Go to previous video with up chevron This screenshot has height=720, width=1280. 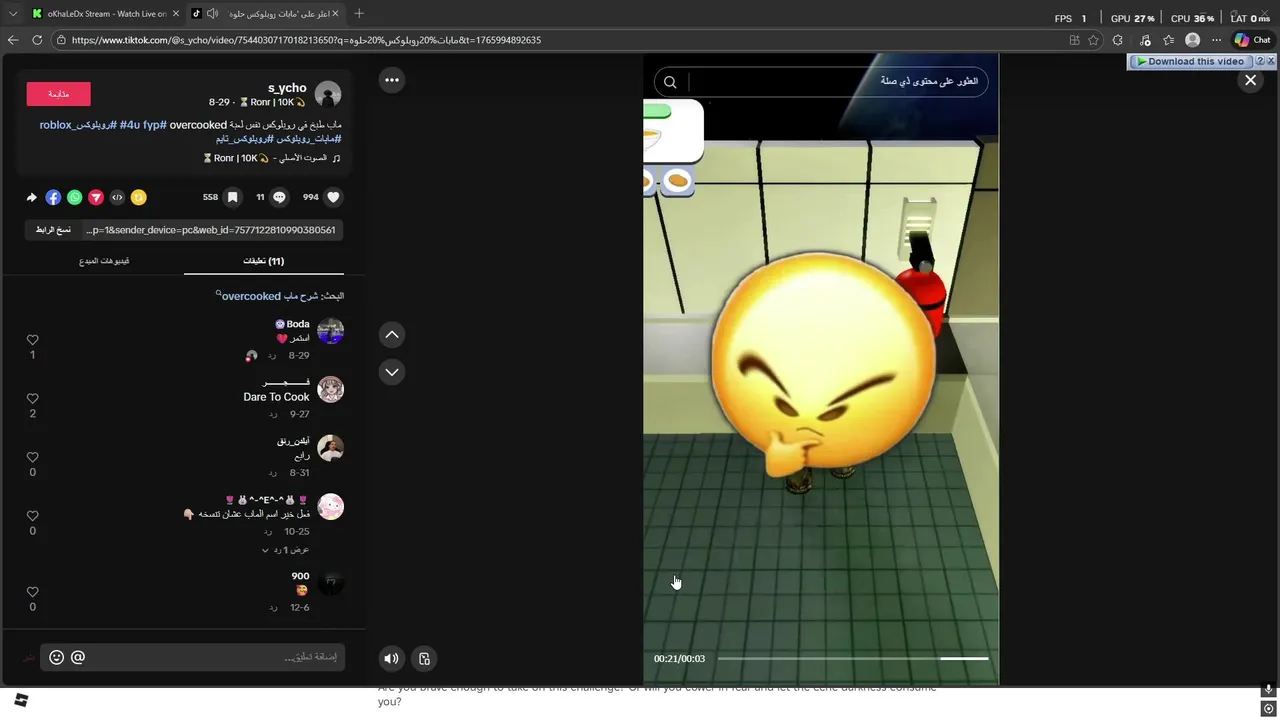[x=392, y=334]
